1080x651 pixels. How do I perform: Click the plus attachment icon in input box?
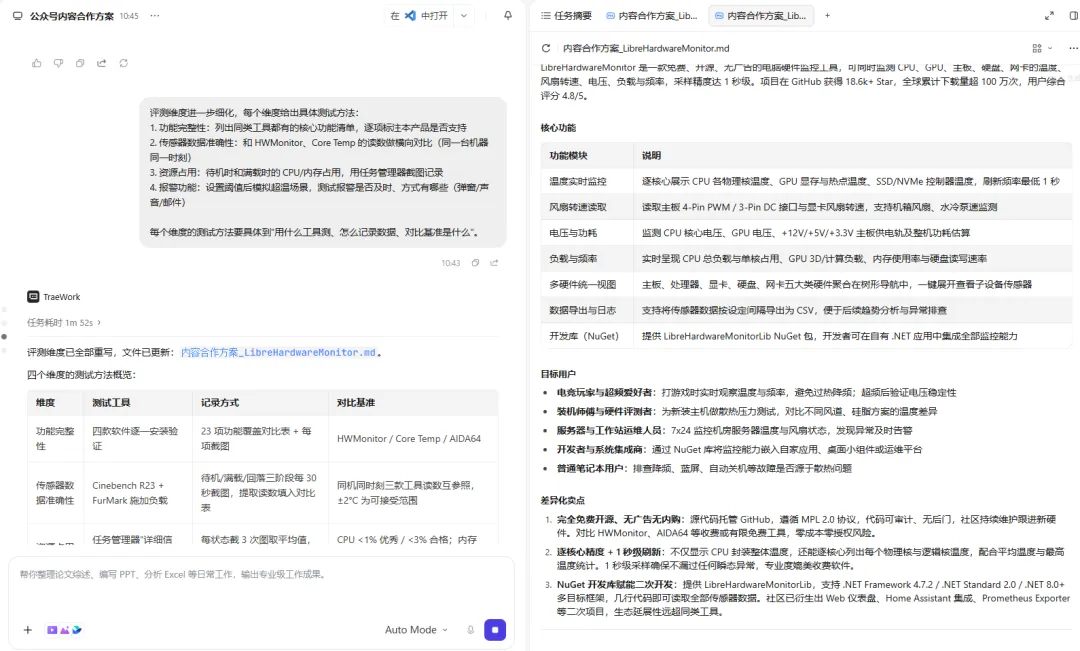(x=28, y=630)
